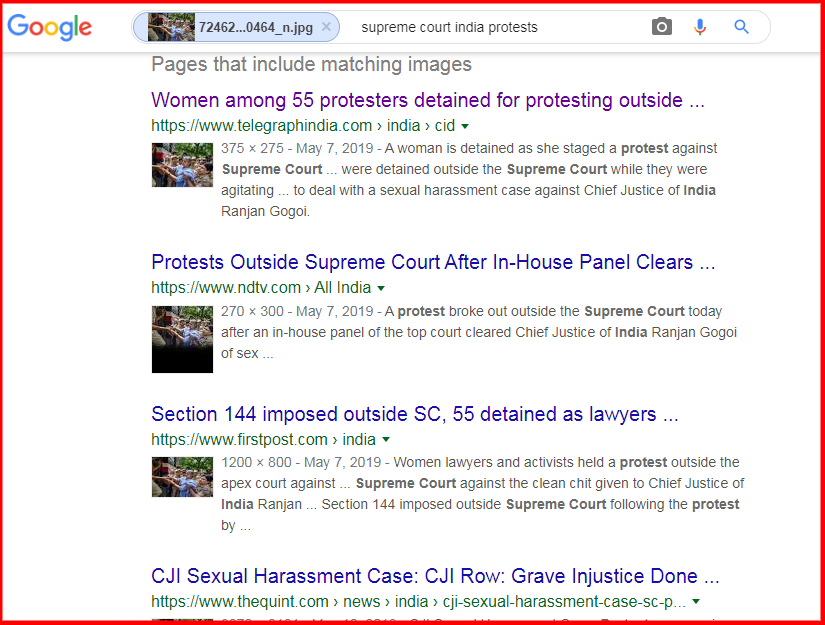825x625 pixels.
Task: Open 'Protests Outside Supreme Court After In-House Panel' result
Action: pyautogui.click(x=433, y=262)
